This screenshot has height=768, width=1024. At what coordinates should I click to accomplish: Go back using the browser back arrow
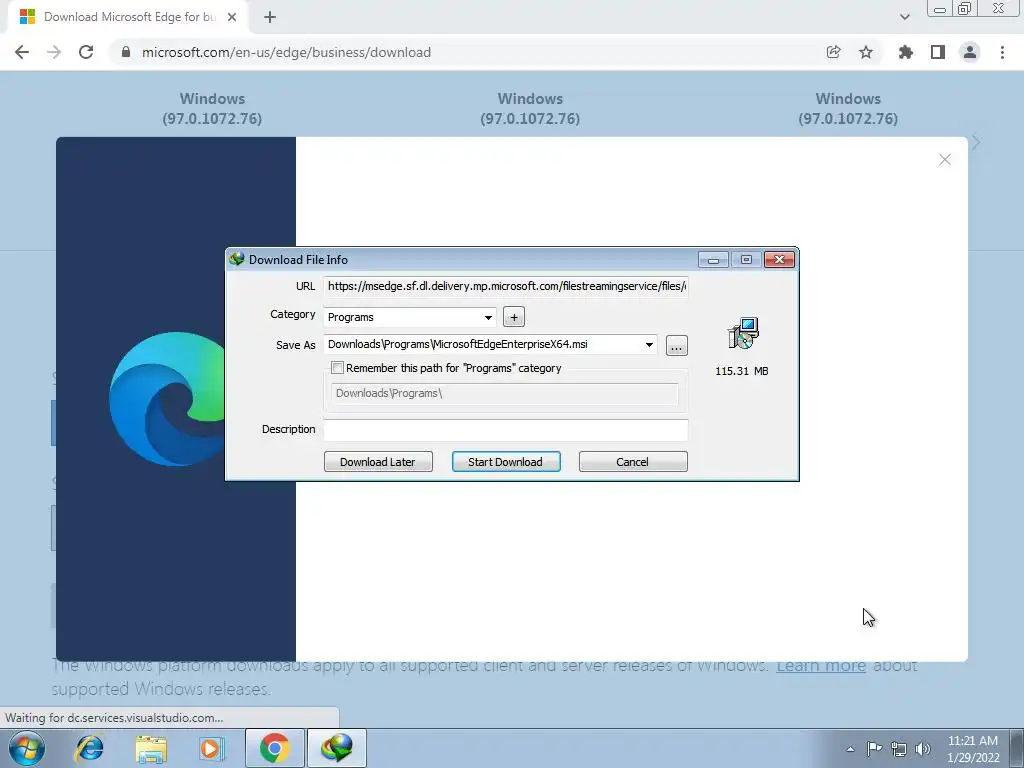pyautogui.click(x=22, y=52)
